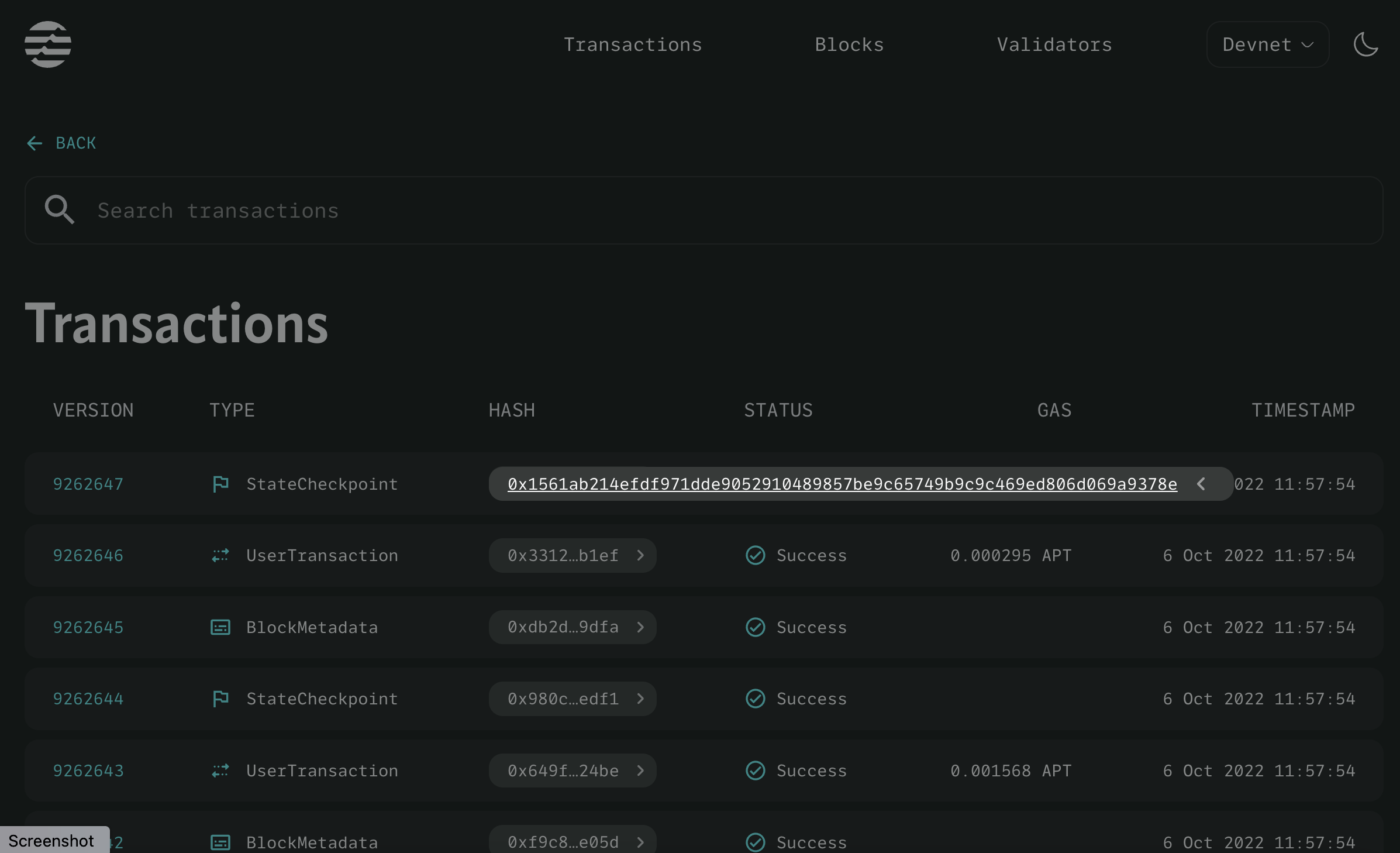Click the UserTransaction arrows icon on row 9262646
The height and width of the screenshot is (853, 1400).
tap(220, 555)
